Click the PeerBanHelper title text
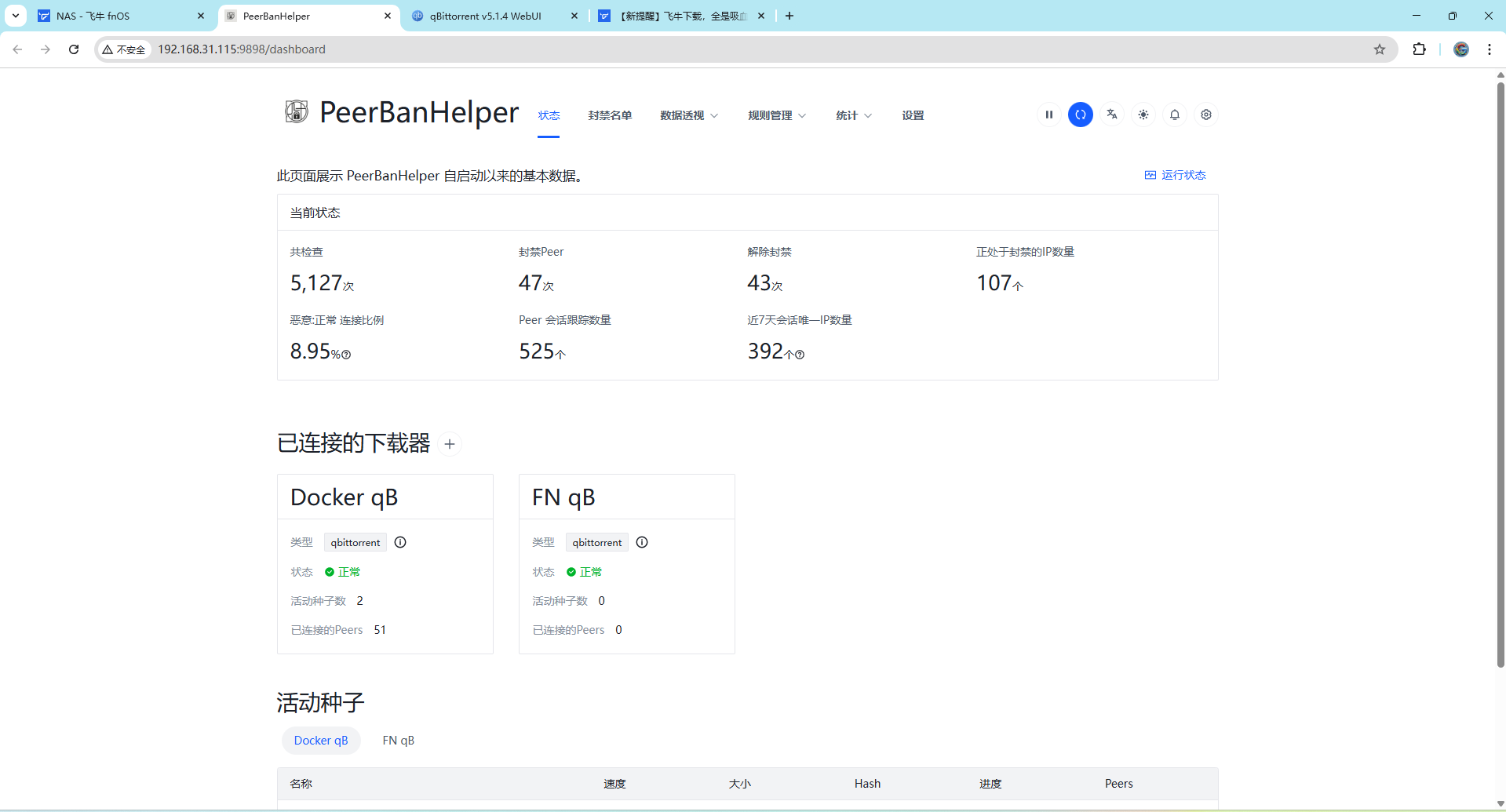The width and height of the screenshot is (1506, 812). (419, 112)
